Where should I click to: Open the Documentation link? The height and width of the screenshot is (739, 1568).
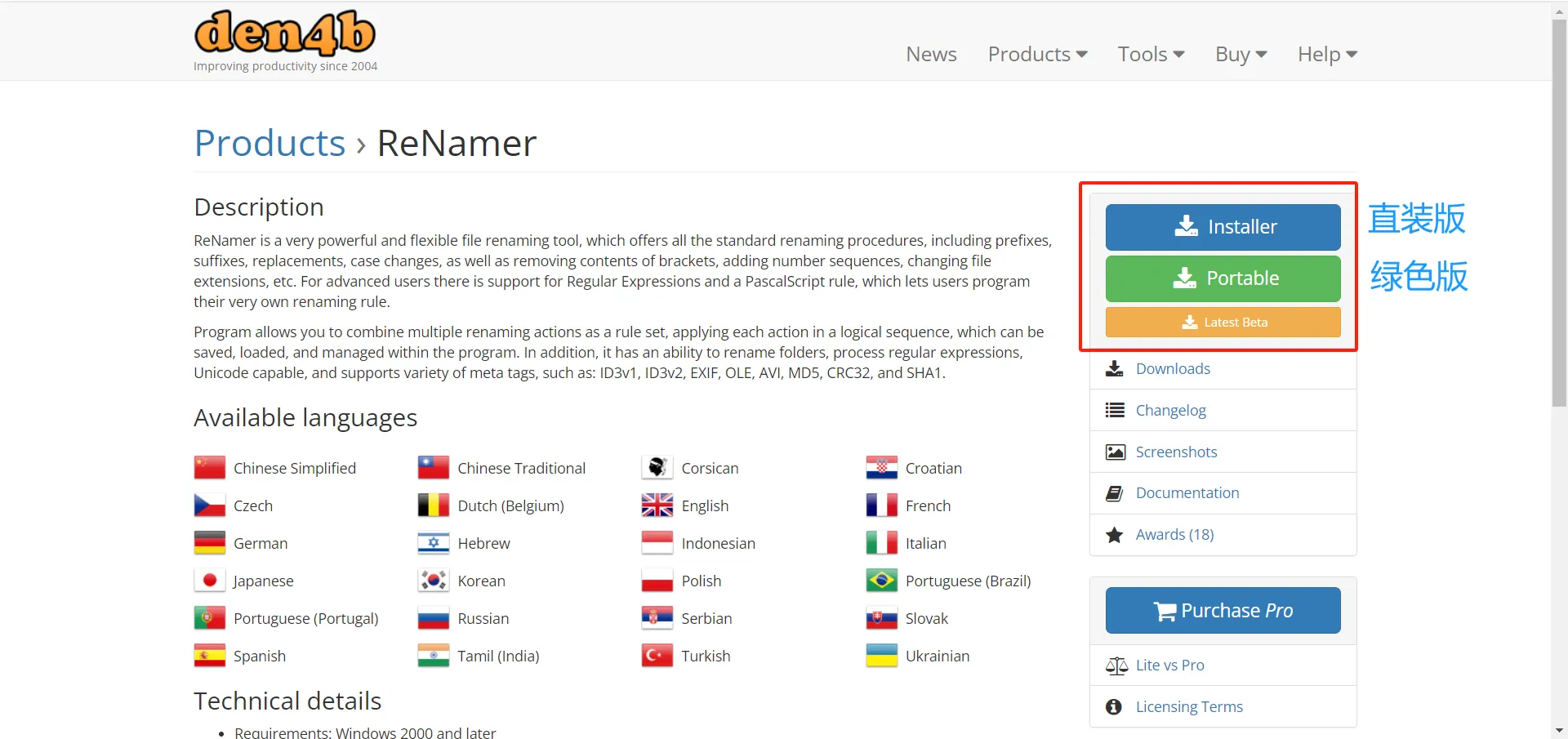(x=1187, y=492)
